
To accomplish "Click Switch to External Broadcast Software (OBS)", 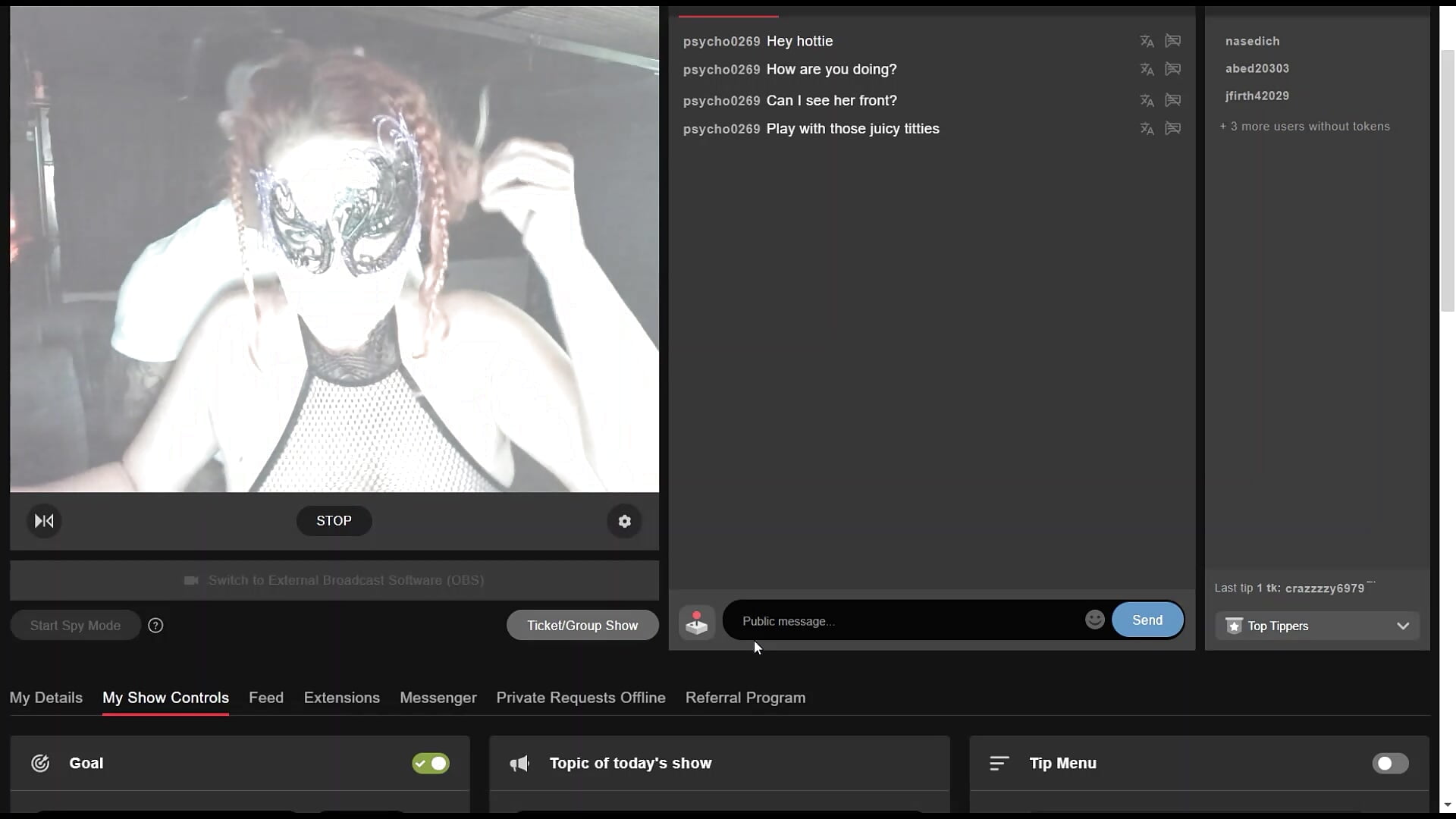I will point(334,580).
